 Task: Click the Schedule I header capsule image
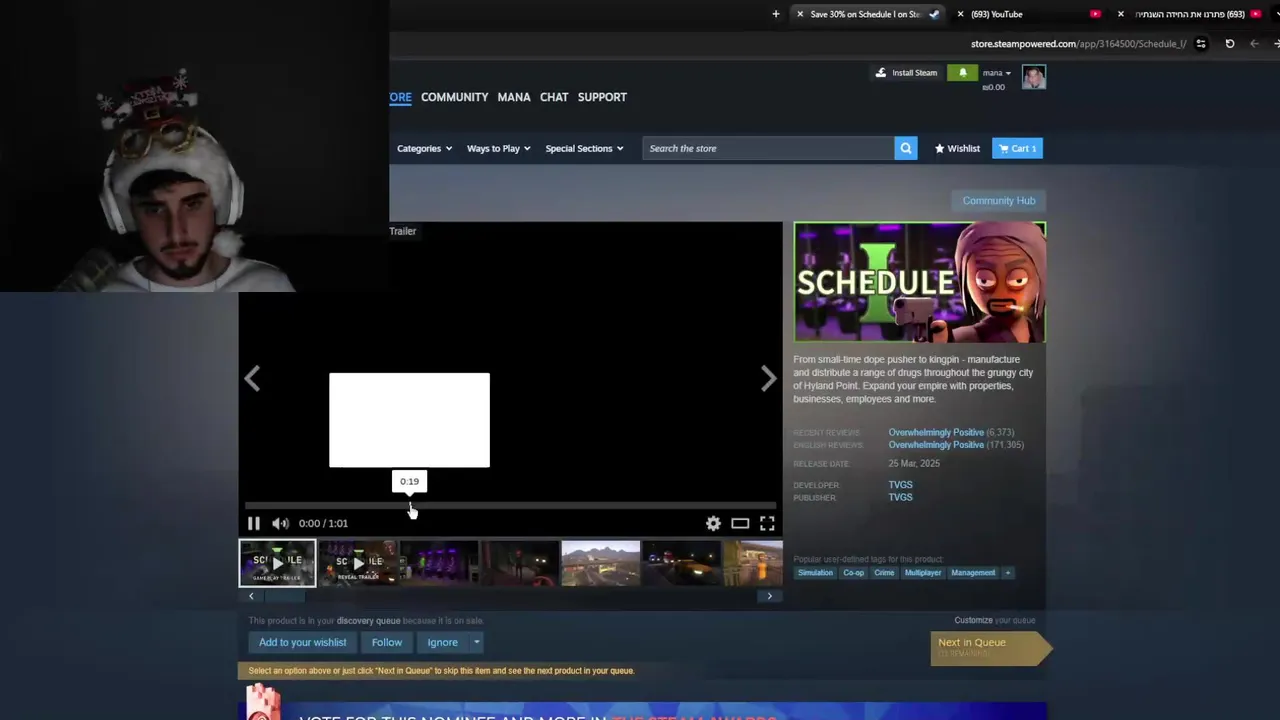920,282
